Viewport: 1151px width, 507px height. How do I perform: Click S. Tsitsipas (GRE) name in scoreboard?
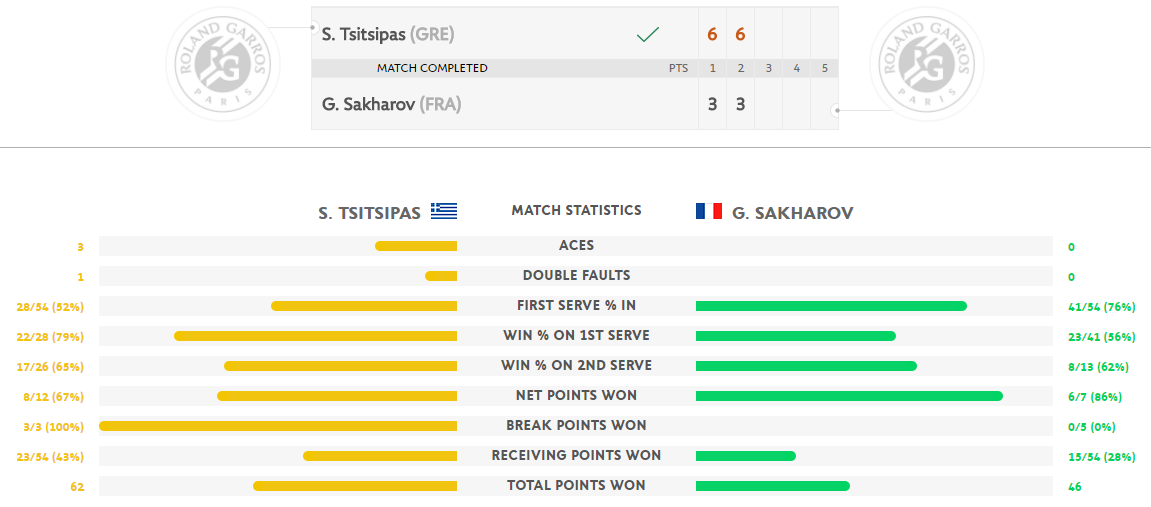coord(388,34)
